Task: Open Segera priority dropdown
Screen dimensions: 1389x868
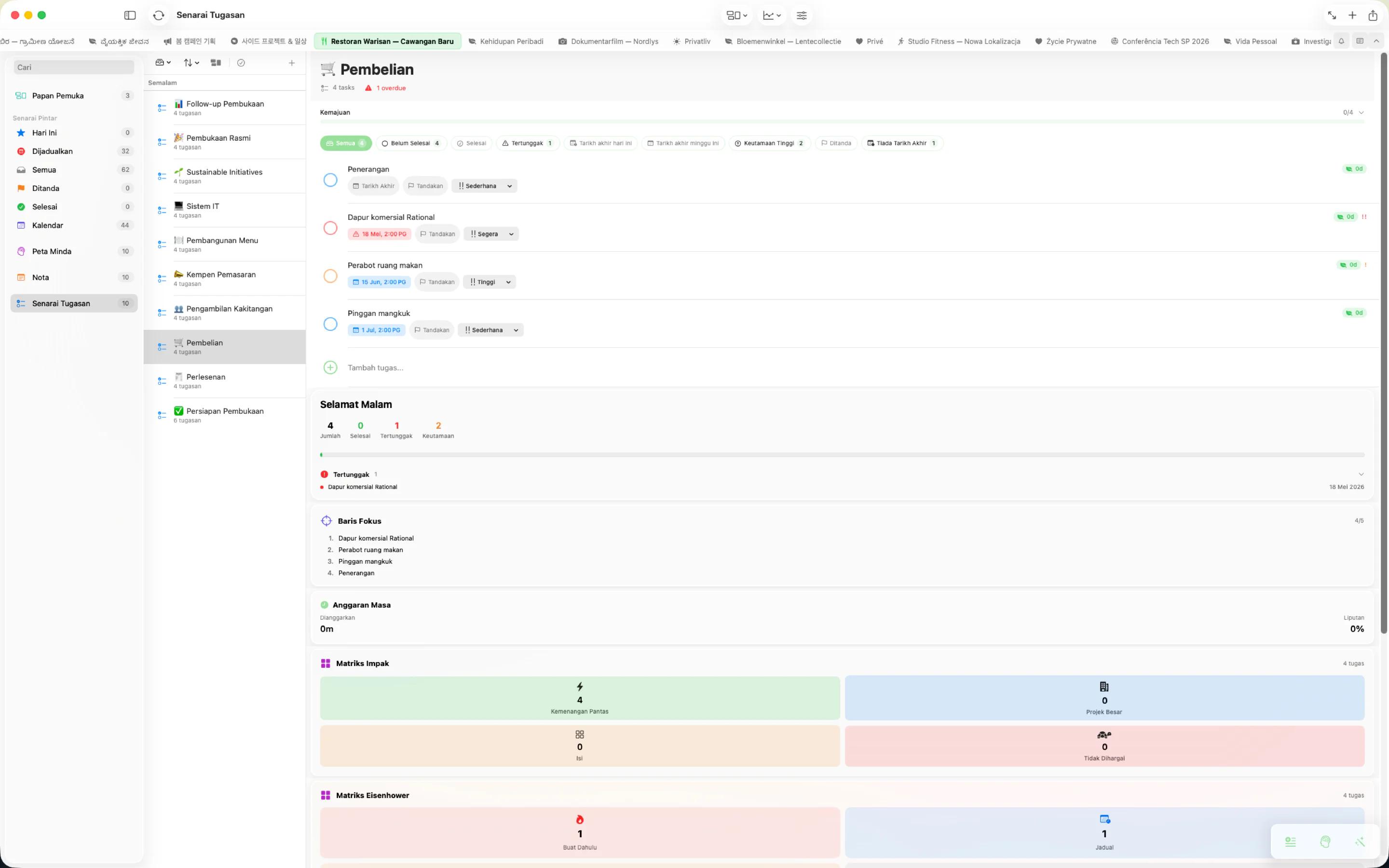Action: coord(491,234)
